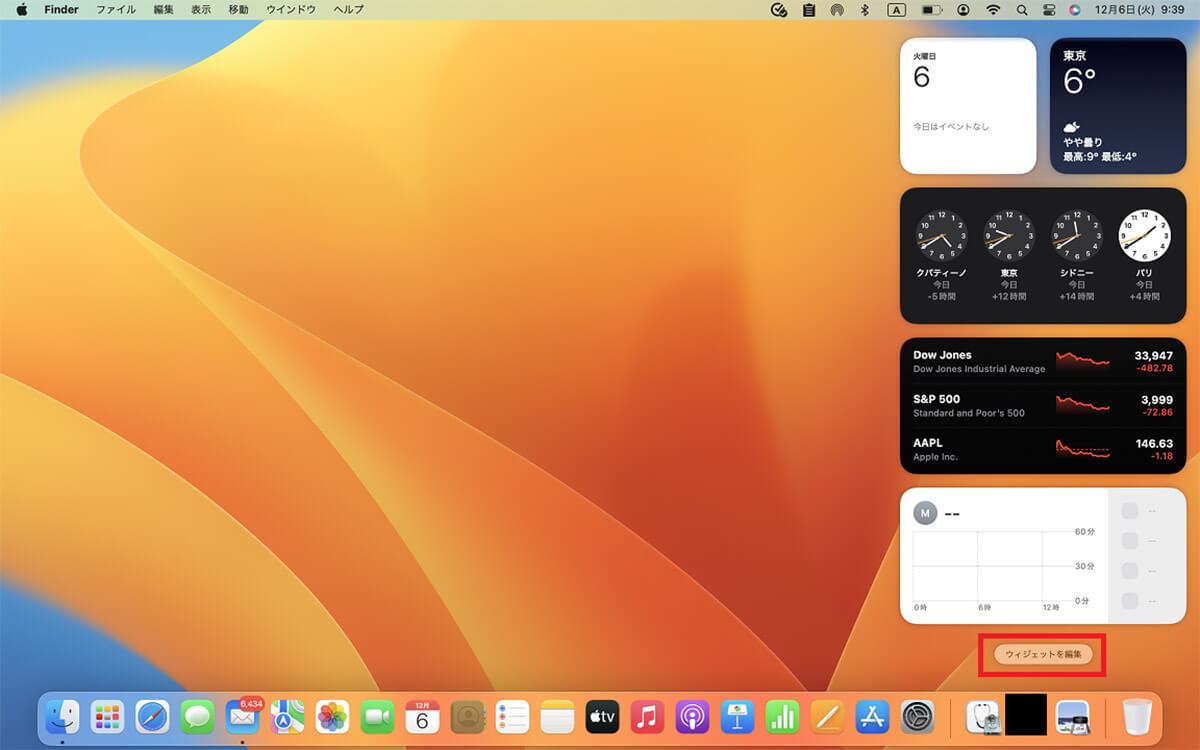This screenshot has height=750, width=1200.
Task: Open the Messages app in Dock
Action: 197,716
